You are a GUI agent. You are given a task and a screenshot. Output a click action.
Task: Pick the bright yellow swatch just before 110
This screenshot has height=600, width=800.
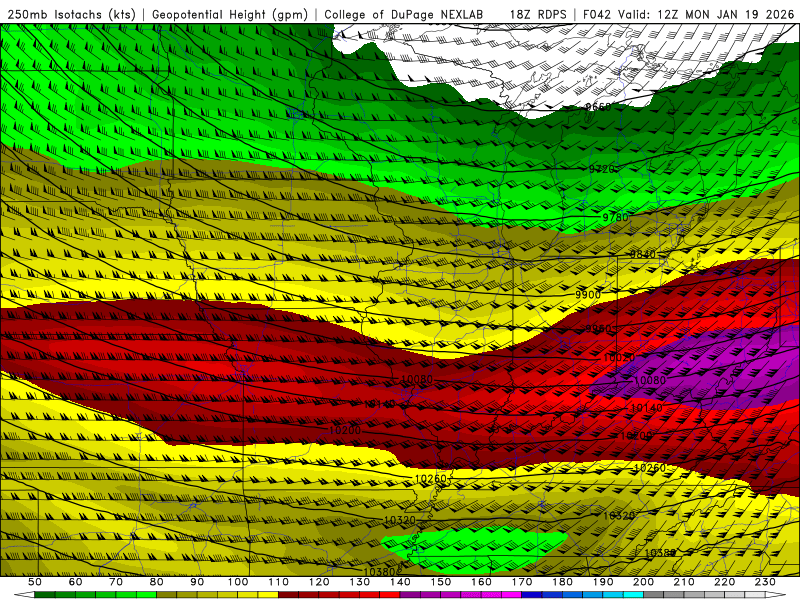[x=268, y=595]
